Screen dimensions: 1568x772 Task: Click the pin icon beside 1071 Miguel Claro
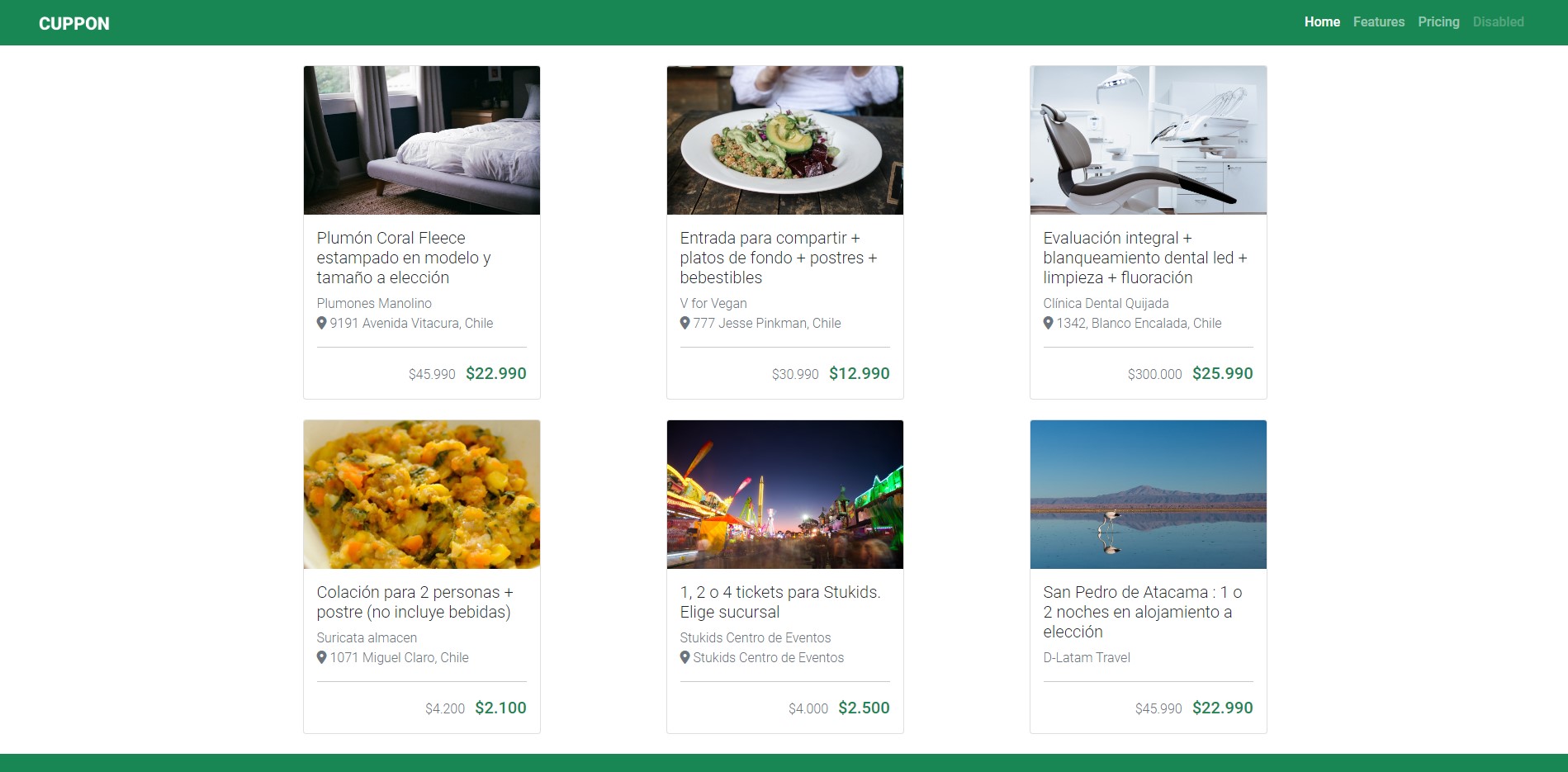tap(321, 657)
